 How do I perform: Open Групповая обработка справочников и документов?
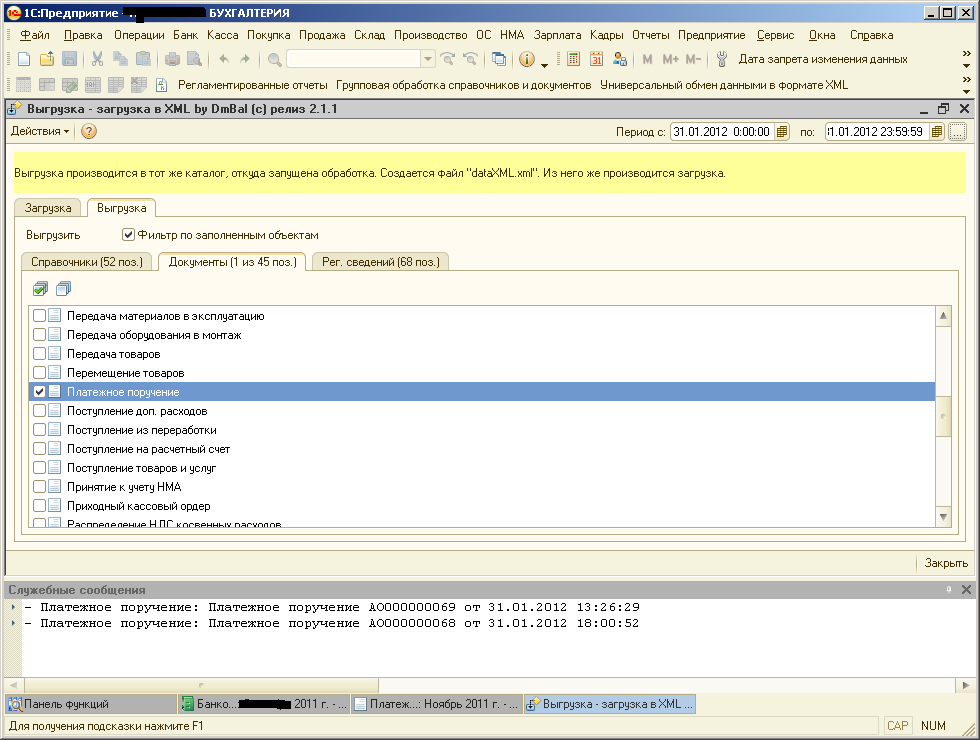coord(464,85)
